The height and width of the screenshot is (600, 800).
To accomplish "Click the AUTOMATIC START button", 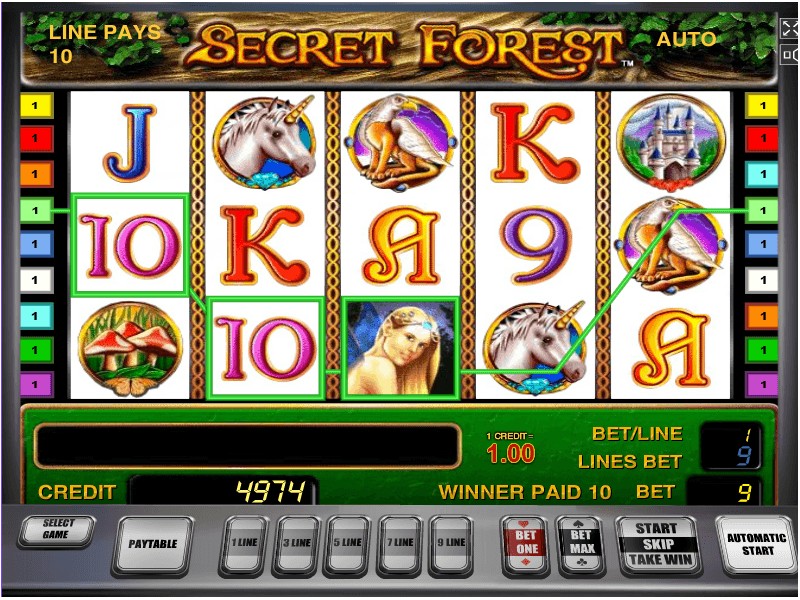I will 756,544.
